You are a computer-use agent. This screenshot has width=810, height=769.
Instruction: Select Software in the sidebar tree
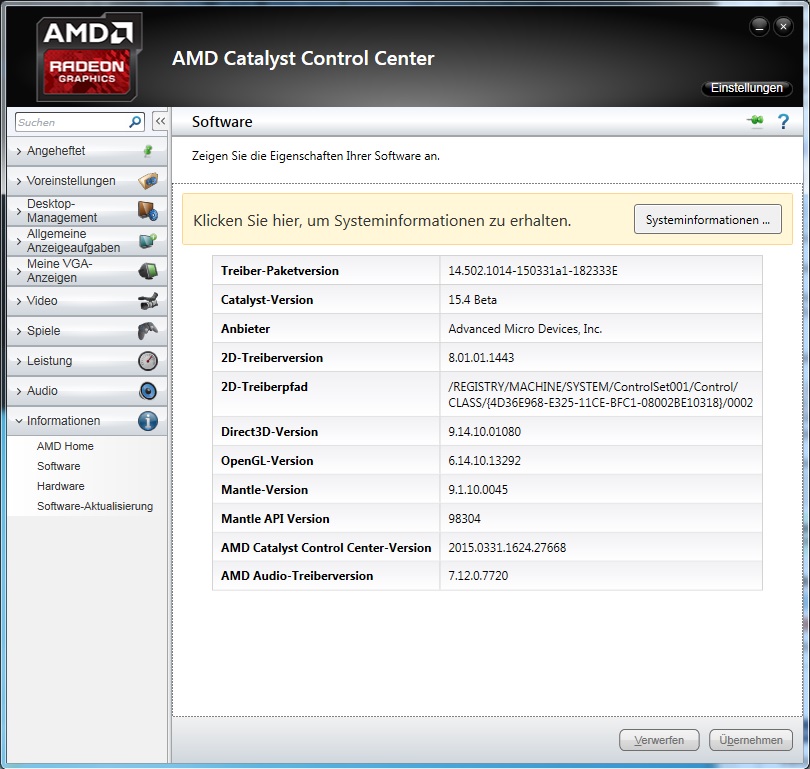[58, 466]
